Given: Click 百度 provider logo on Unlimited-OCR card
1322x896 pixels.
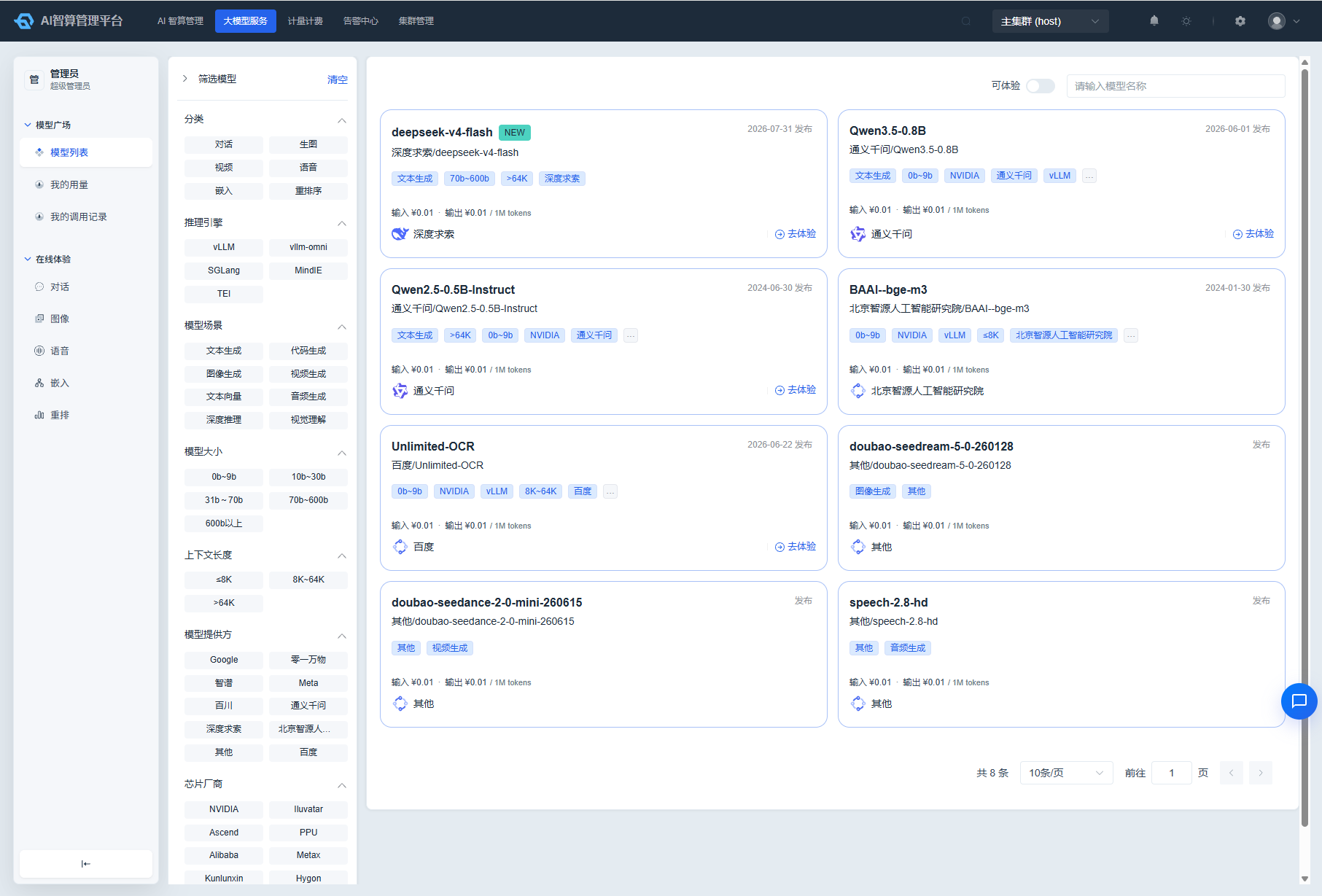Looking at the screenshot, I should tap(400, 547).
